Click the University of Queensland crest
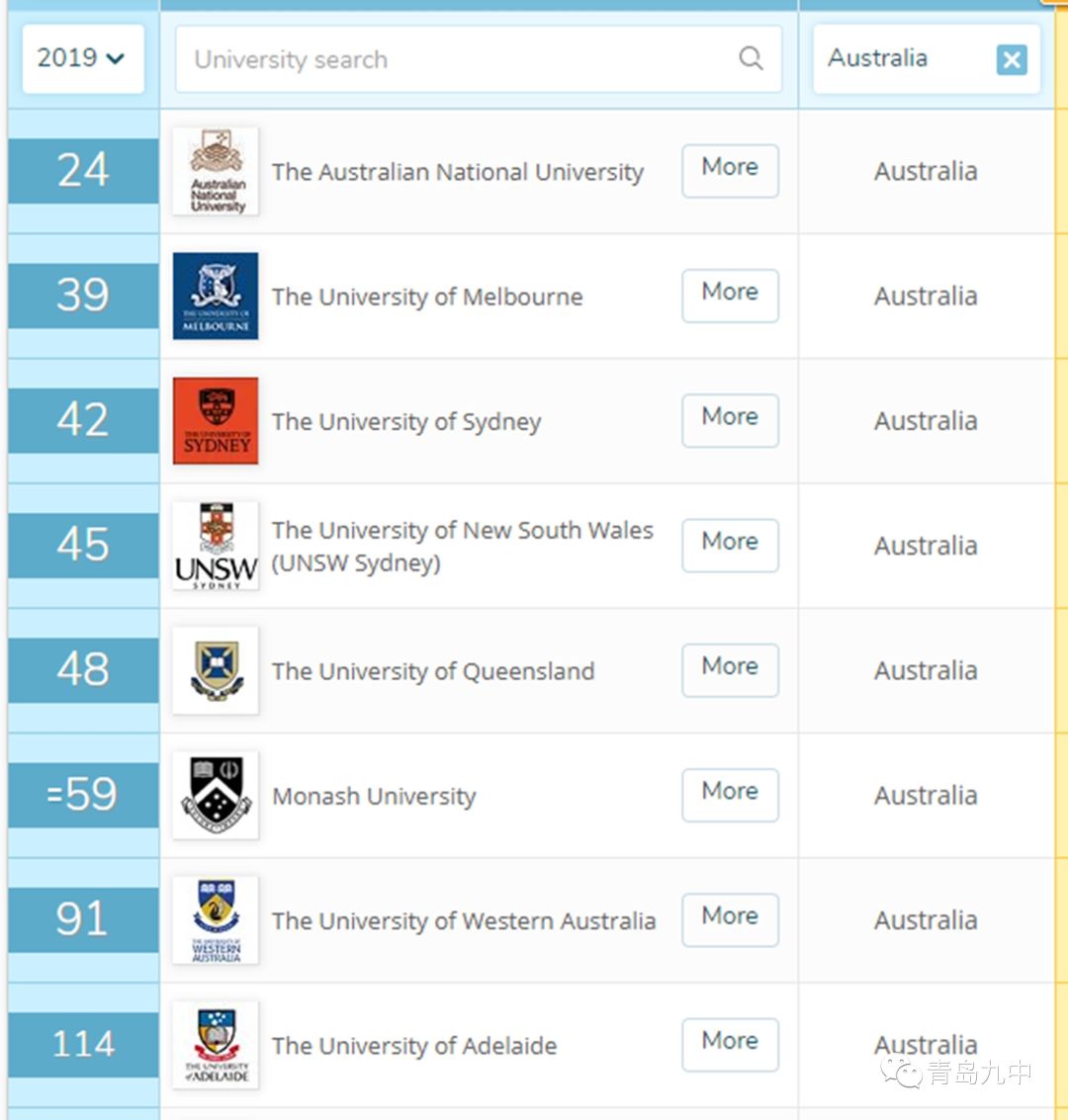 (x=216, y=670)
